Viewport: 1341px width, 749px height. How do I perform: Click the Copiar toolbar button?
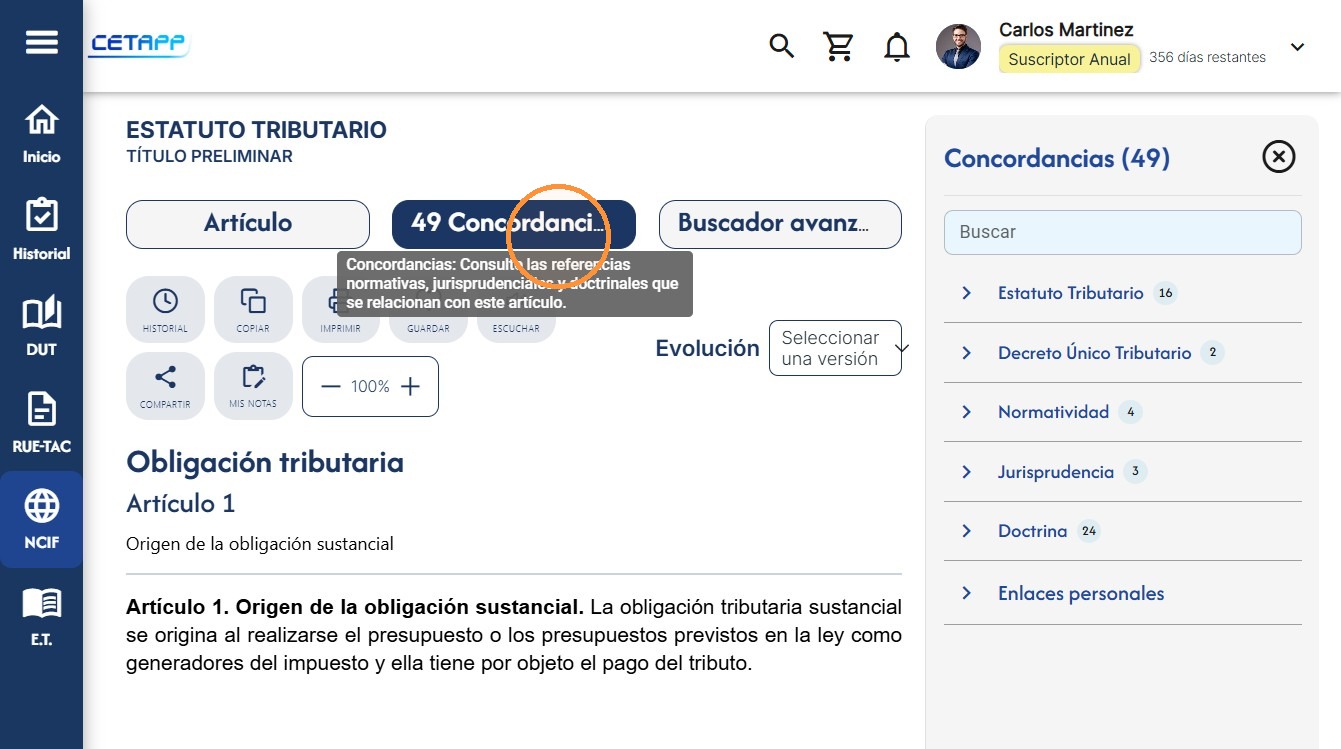click(x=253, y=309)
